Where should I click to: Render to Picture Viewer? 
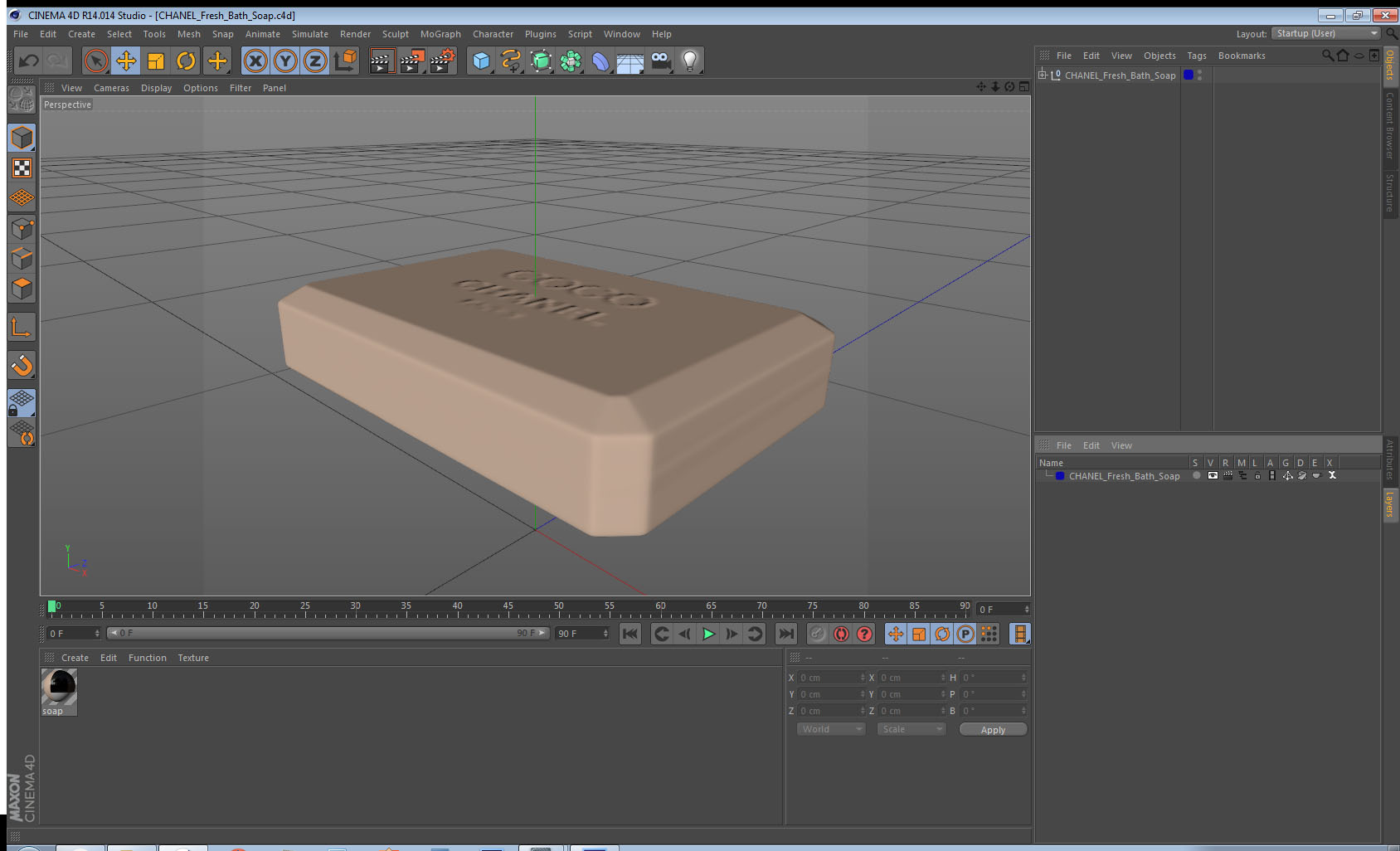(x=411, y=61)
